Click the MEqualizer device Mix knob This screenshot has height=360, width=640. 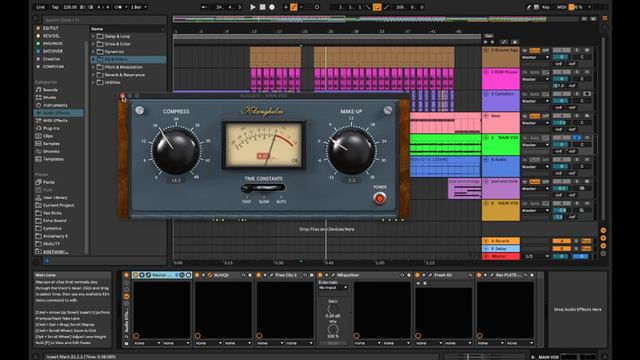333,329
